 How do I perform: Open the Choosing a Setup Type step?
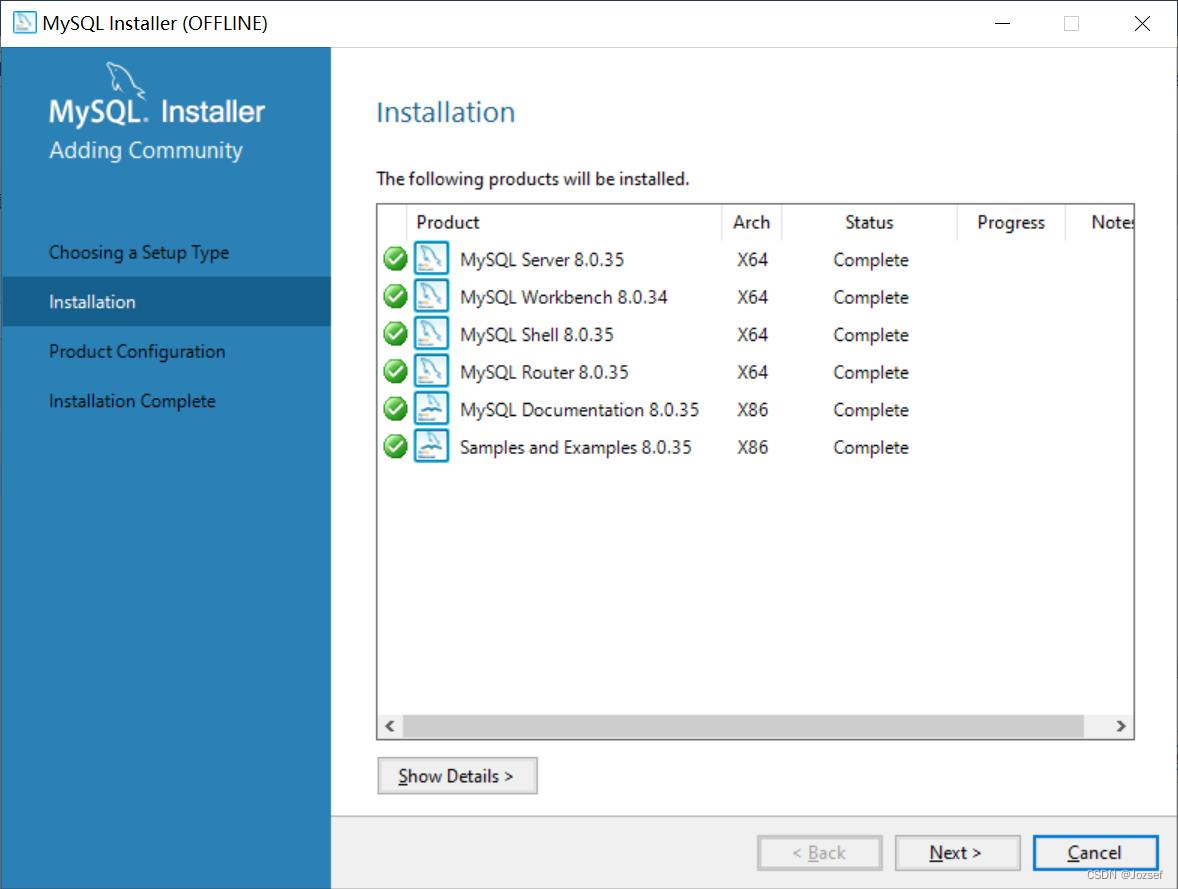[139, 252]
